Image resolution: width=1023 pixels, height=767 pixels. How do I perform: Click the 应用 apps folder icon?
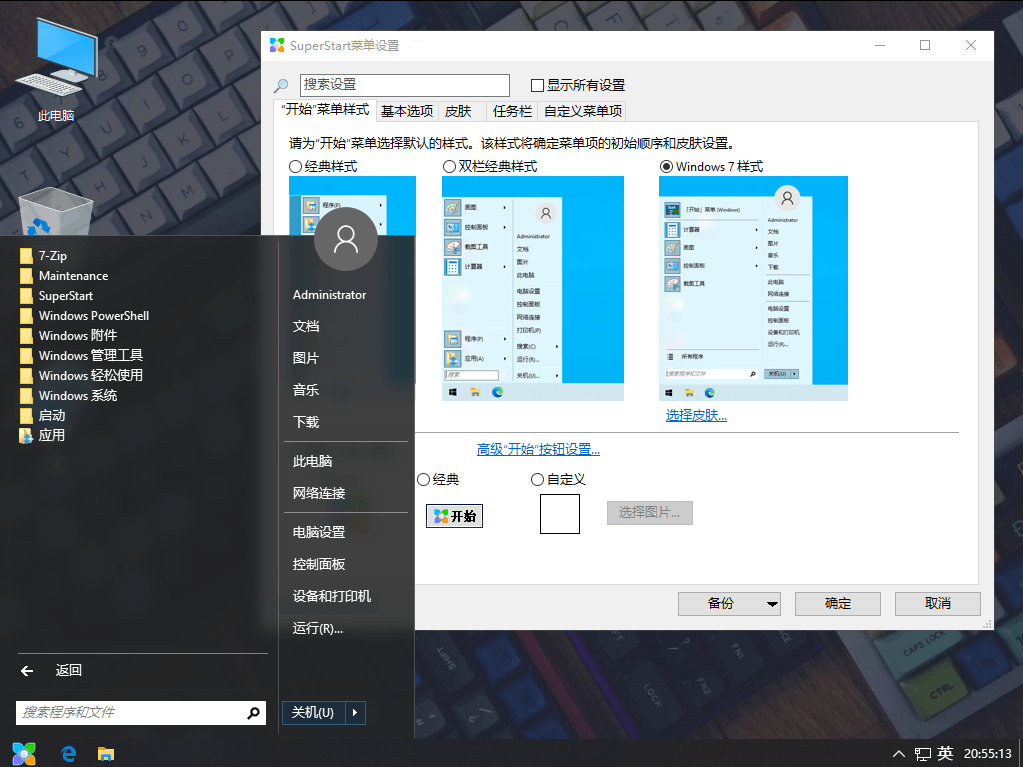tap(26, 436)
